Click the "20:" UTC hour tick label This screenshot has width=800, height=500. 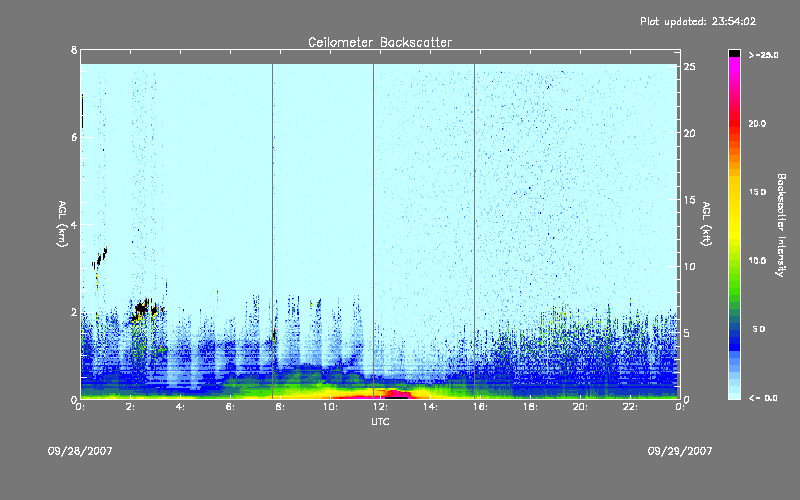tap(580, 407)
